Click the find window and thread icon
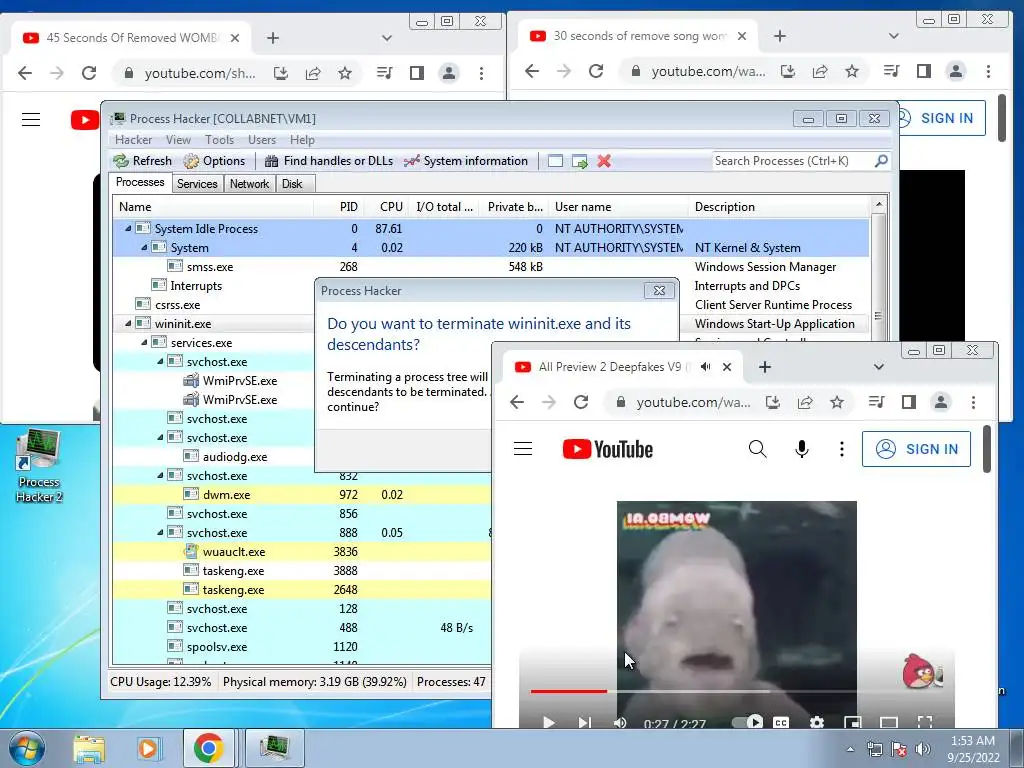The width and height of the screenshot is (1024, 768). pyautogui.click(x=579, y=161)
